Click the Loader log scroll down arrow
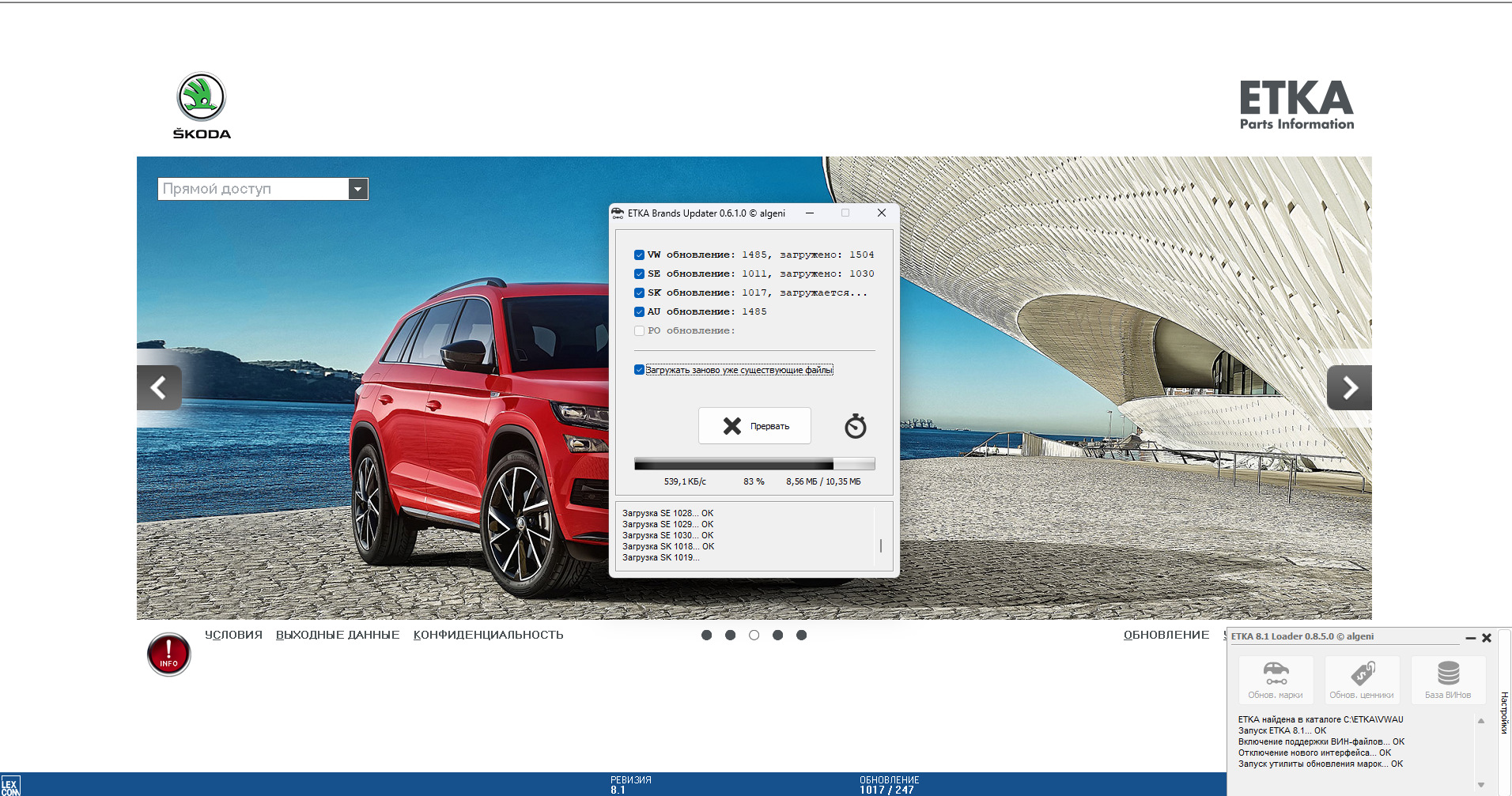 pyautogui.click(x=1481, y=785)
